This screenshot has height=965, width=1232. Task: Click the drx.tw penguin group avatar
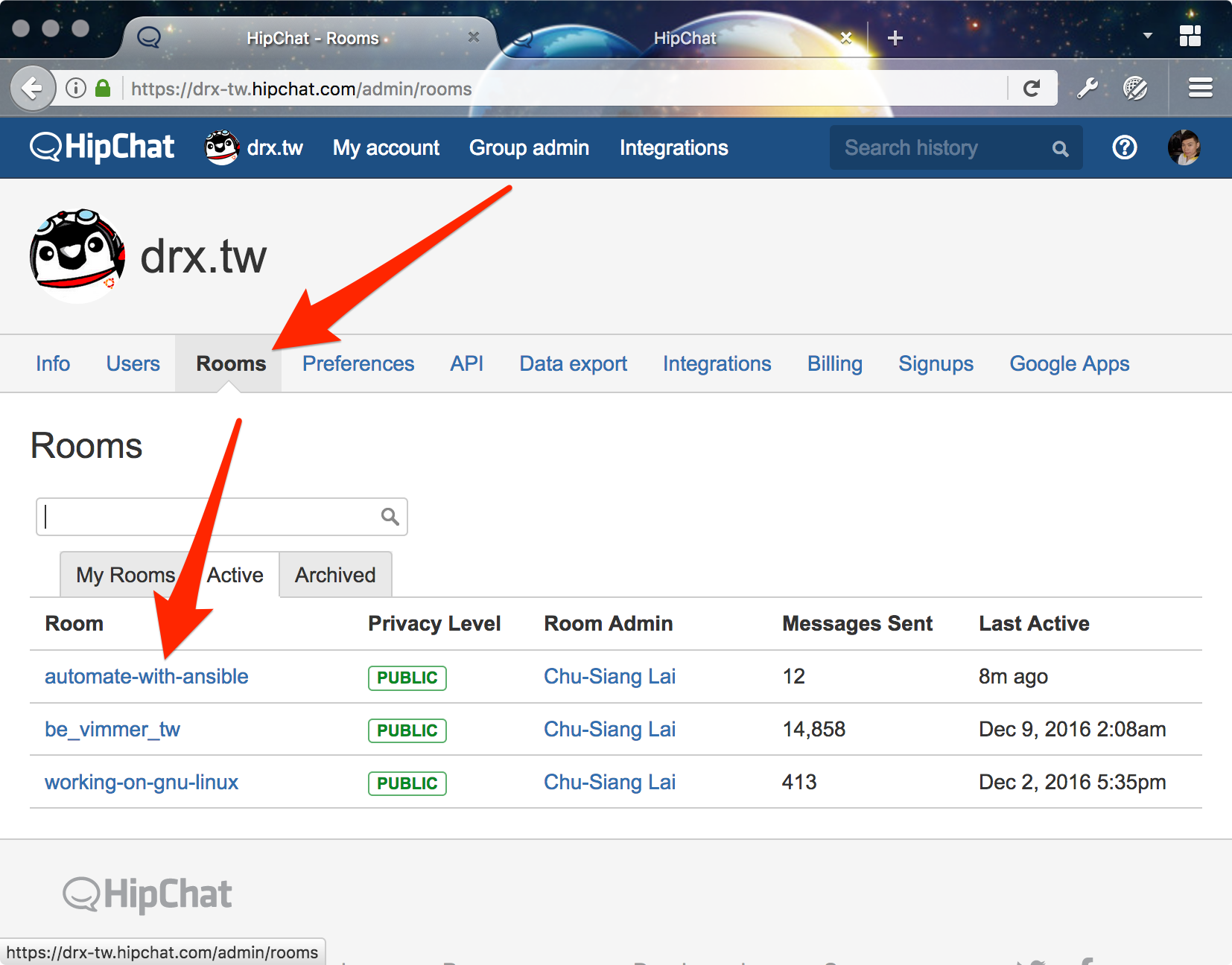point(77,256)
